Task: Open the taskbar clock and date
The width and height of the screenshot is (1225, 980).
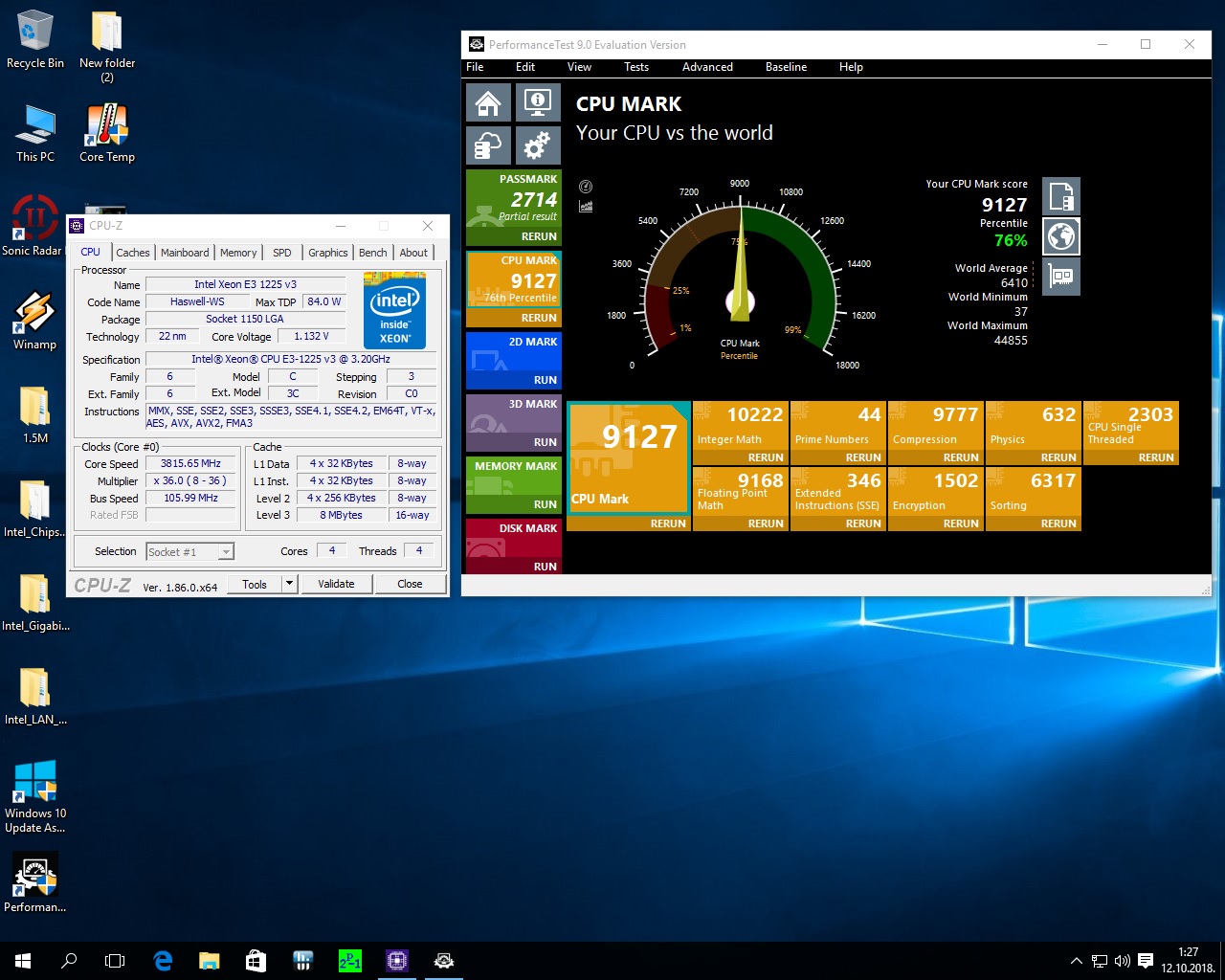Action: click(1188, 961)
